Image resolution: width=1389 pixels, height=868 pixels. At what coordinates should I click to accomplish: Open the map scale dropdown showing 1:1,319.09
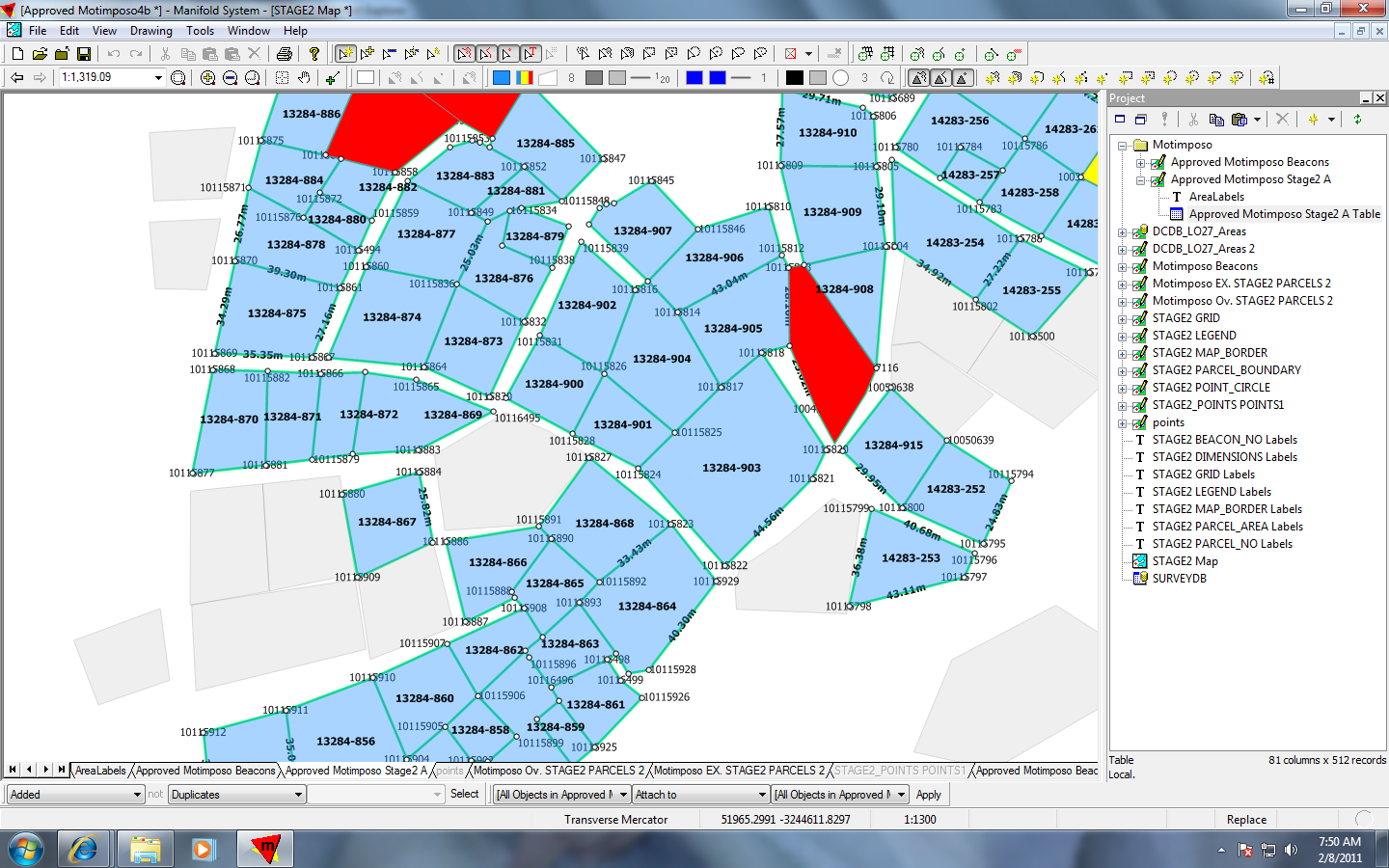pyautogui.click(x=158, y=78)
